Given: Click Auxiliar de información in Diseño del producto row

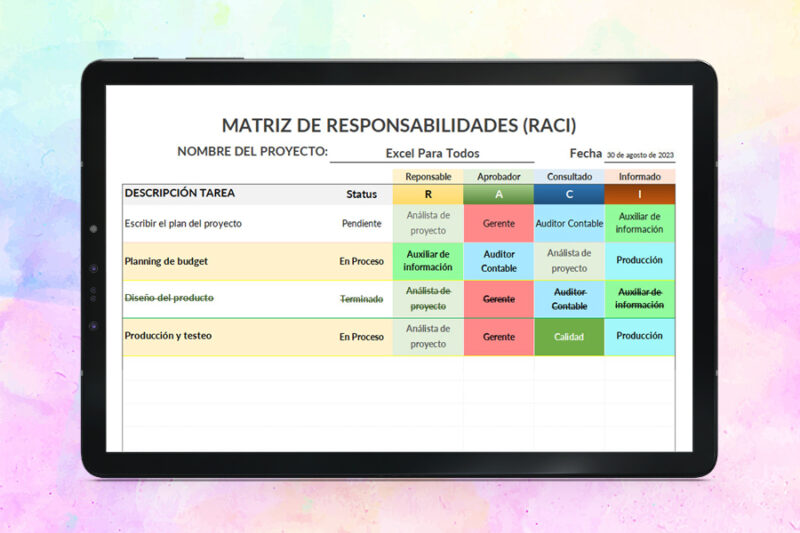Looking at the screenshot, I should coord(640,299).
